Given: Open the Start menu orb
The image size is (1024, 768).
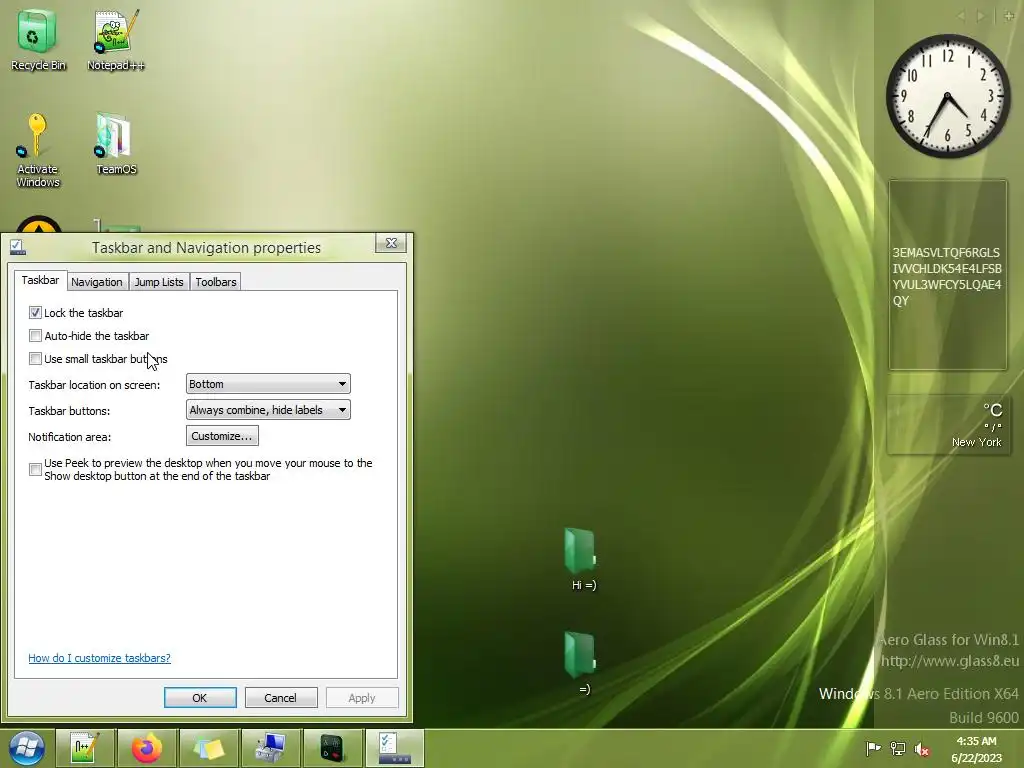Looking at the screenshot, I should tap(27, 748).
